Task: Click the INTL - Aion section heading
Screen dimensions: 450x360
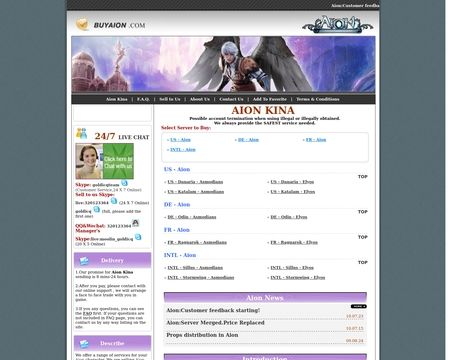Action: click(x=180, y=255)
